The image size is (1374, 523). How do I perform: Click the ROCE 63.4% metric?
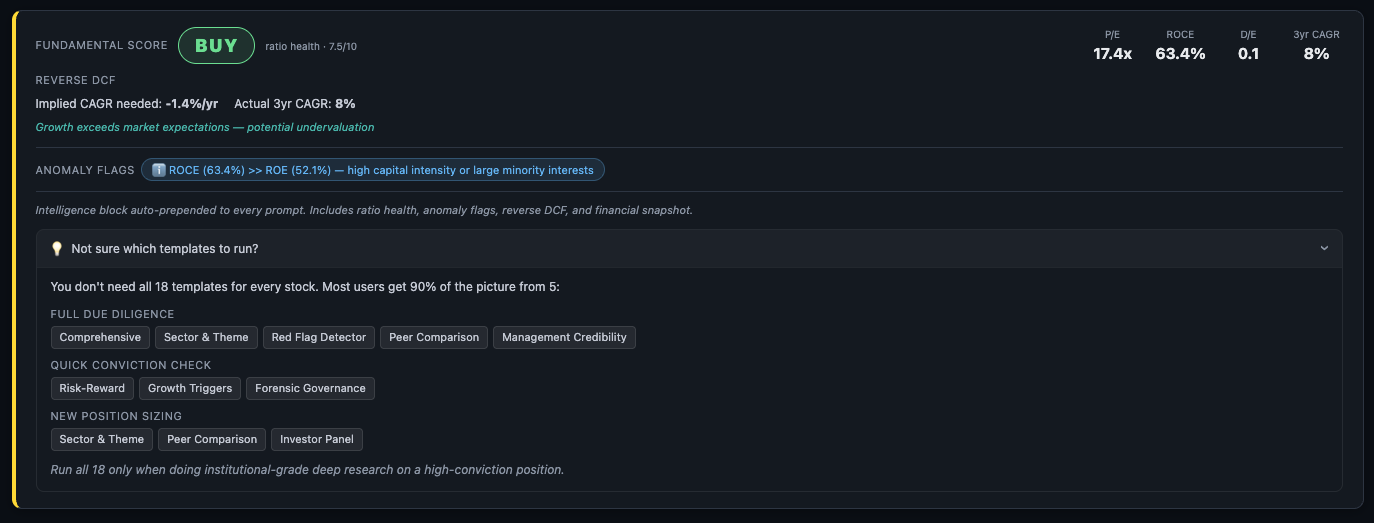1180,47
